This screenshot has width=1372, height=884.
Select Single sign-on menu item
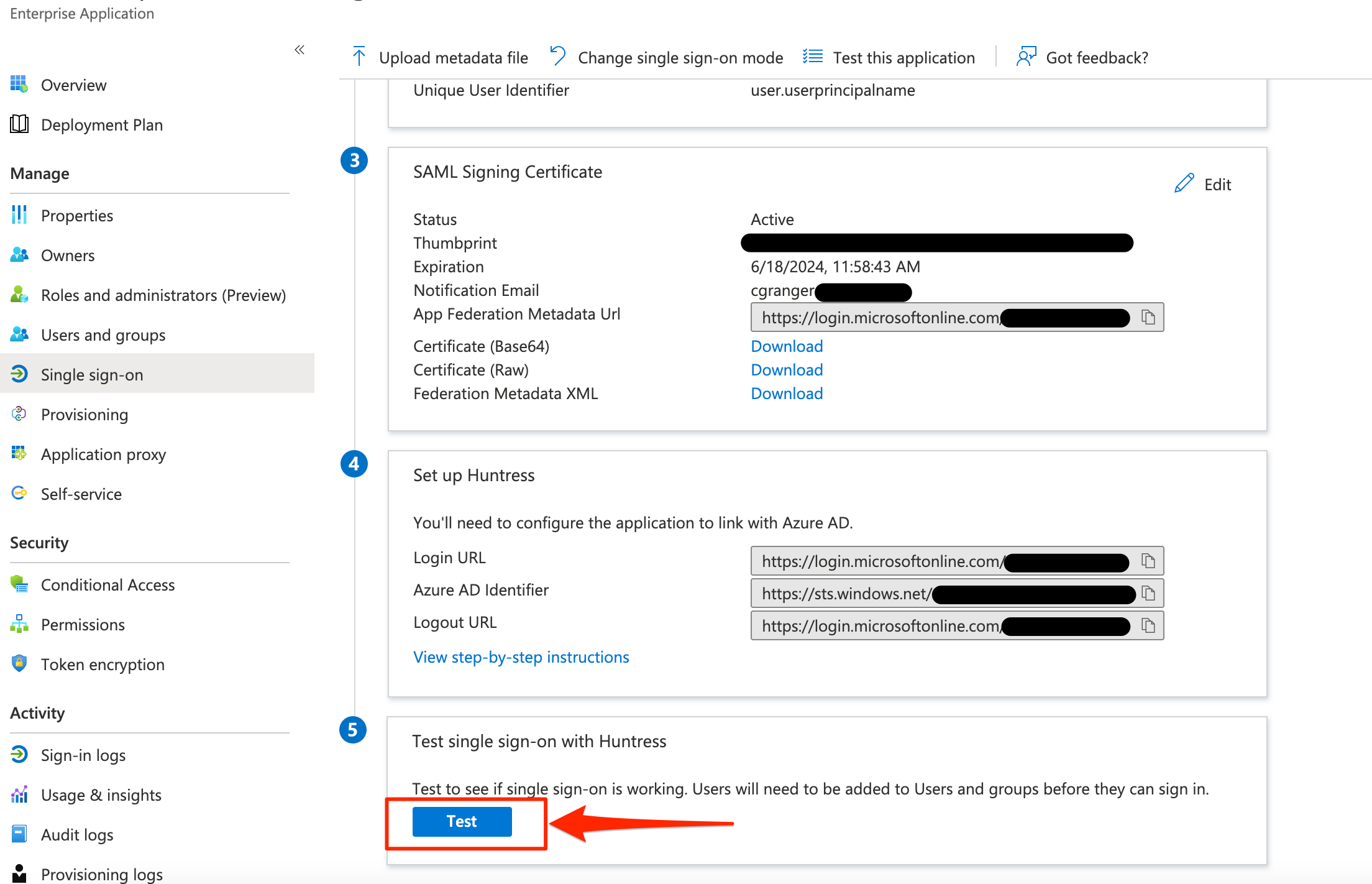[x=157, y=373]
